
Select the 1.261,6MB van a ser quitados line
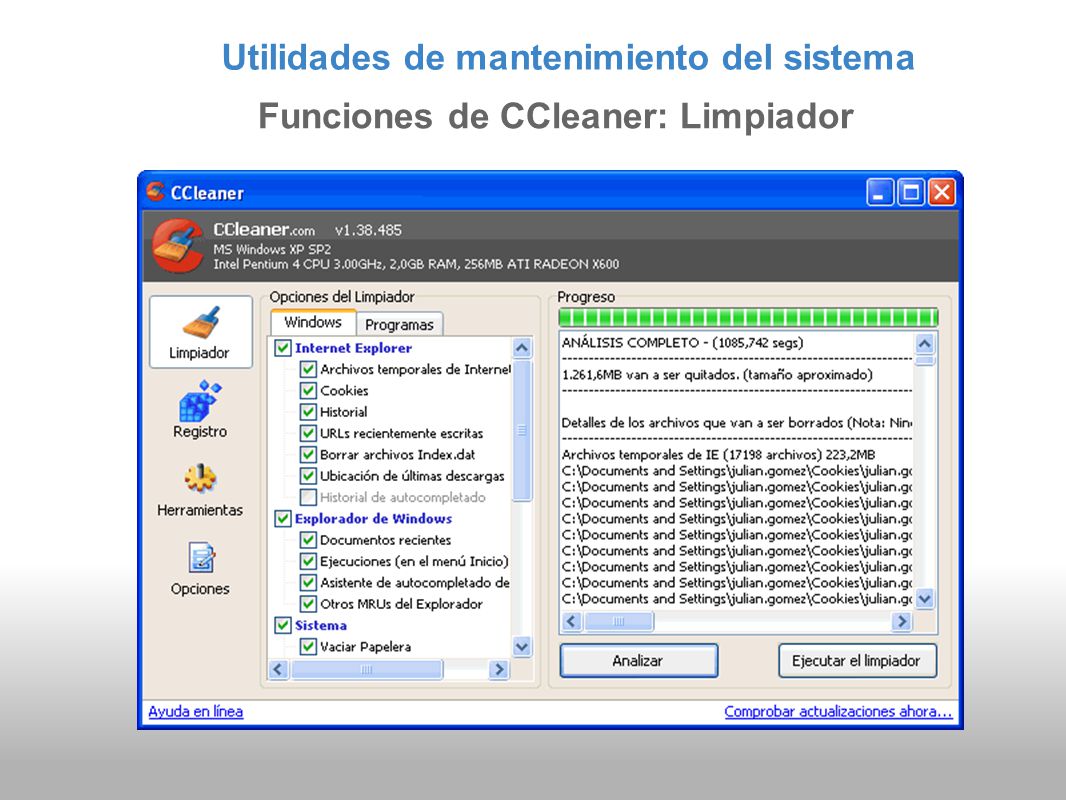coord(717,375)
